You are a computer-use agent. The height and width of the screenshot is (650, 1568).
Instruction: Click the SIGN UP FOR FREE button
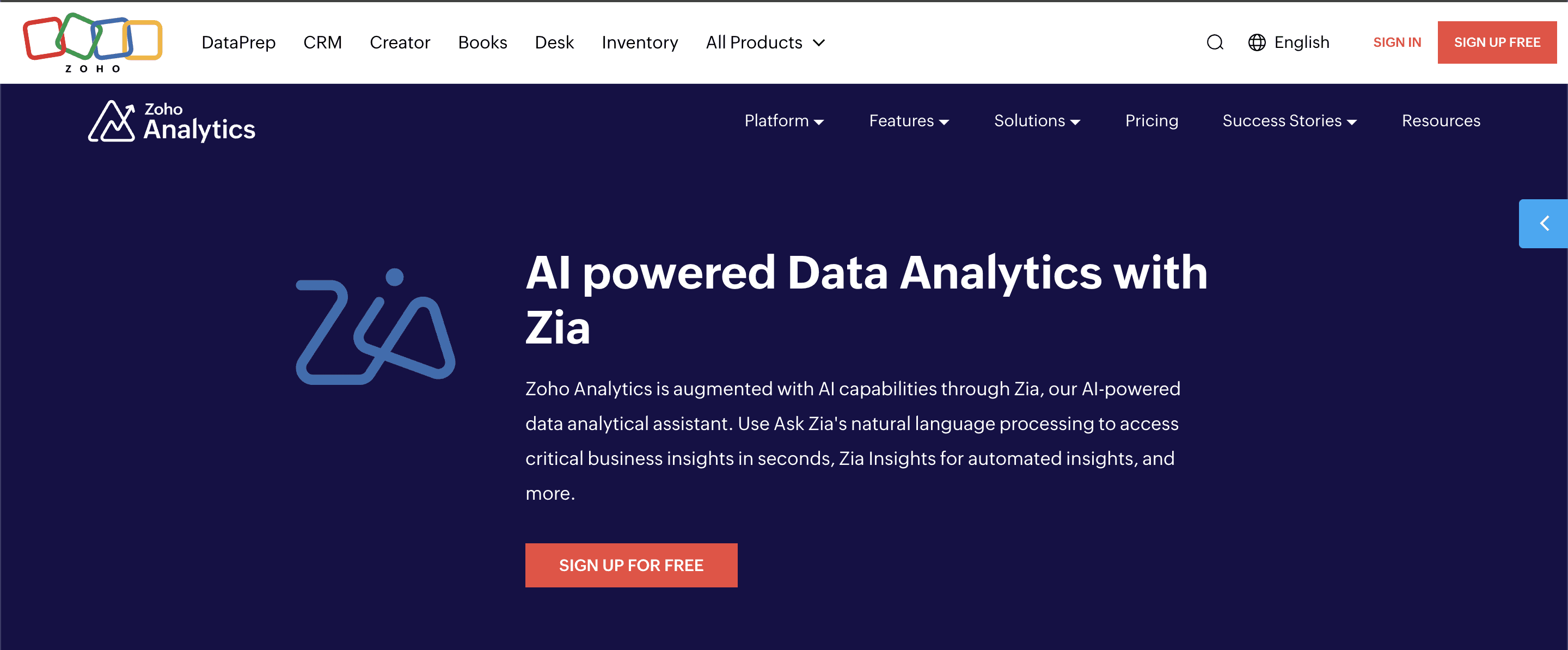[x=631, y=565]
